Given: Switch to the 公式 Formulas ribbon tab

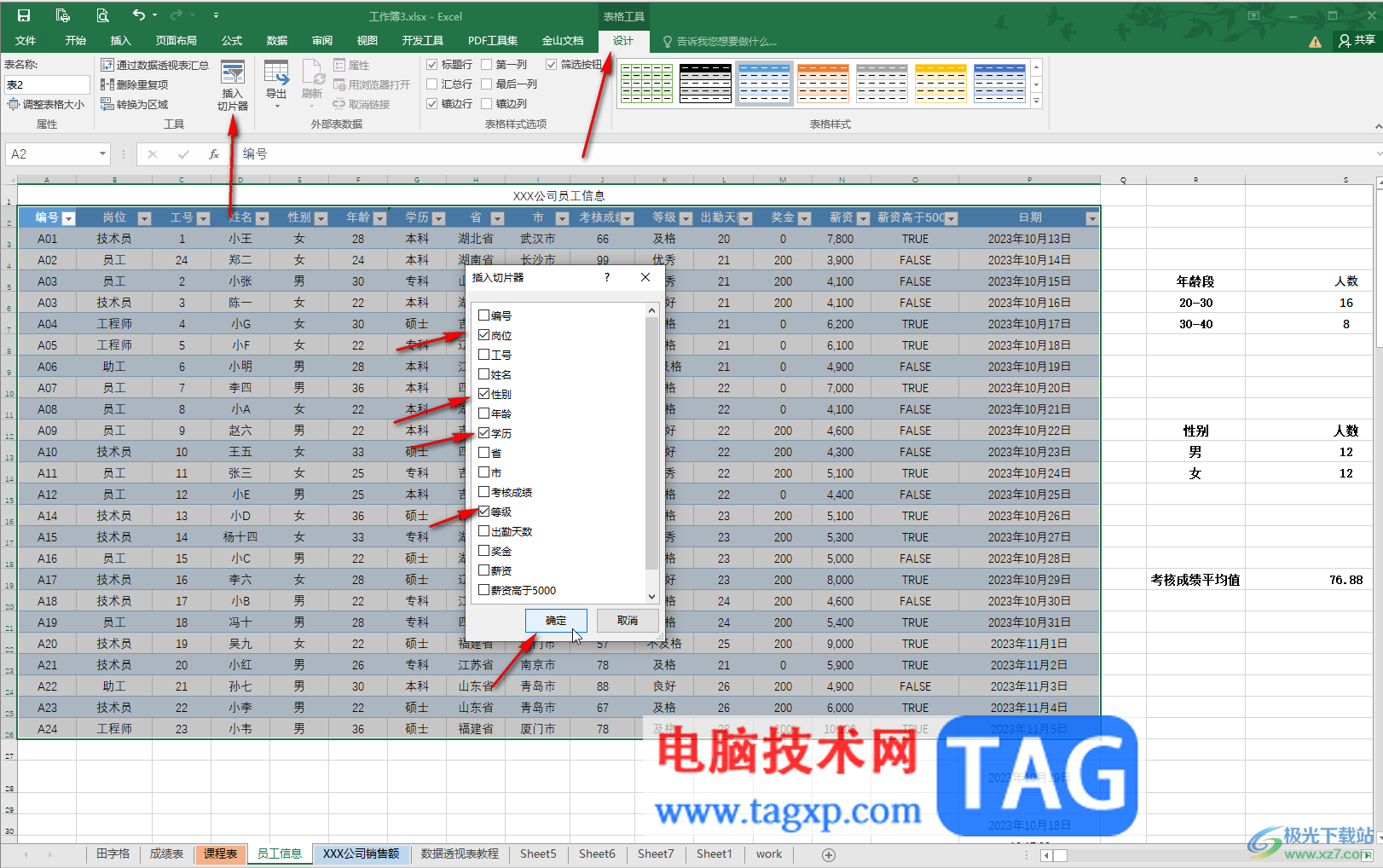Looking at the screenshot, I should point(232,41).
